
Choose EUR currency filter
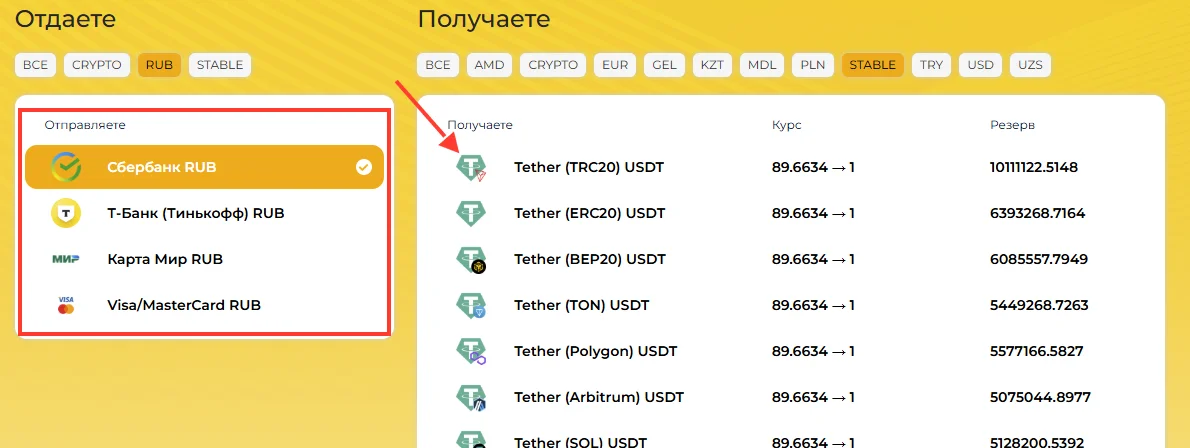(615, 65)
